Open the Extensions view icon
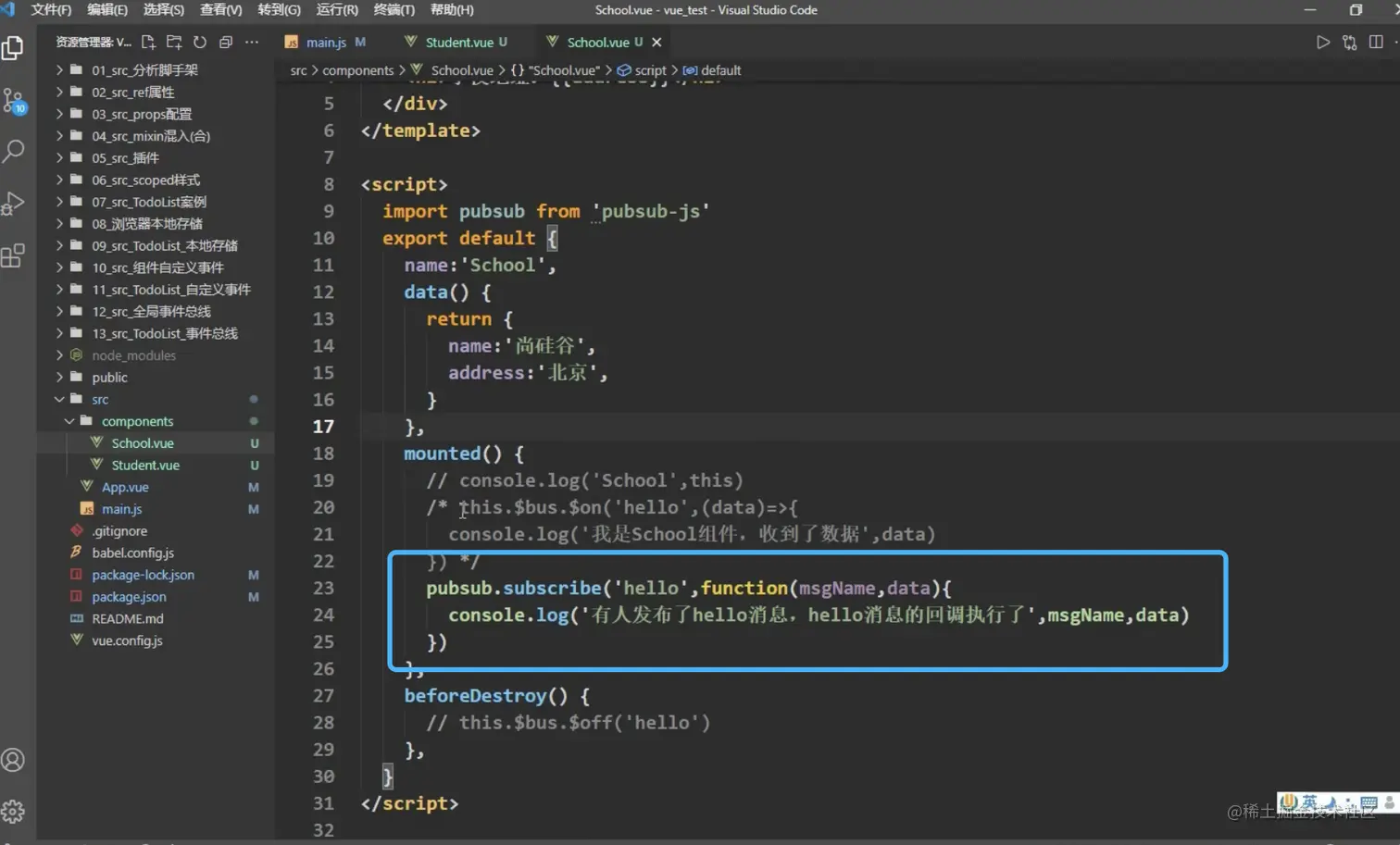The width and height of the screenshot is (1400, 845). [13, 255]
